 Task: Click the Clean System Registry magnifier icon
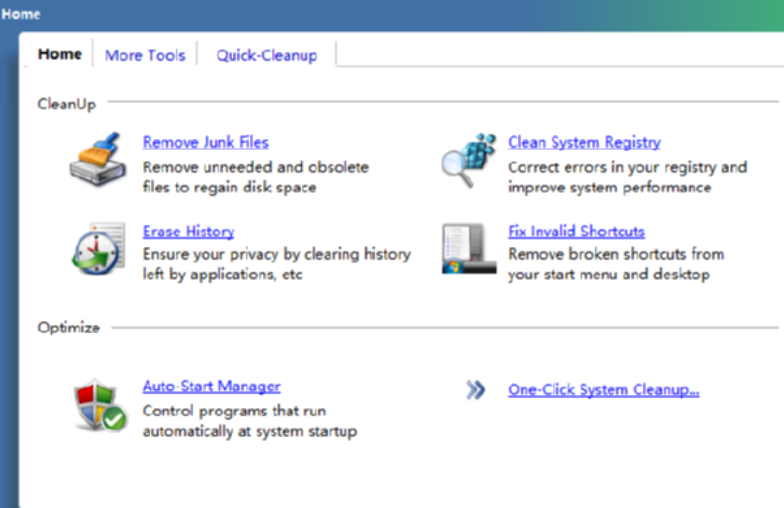pyautogui.click(x=468, y=160)
